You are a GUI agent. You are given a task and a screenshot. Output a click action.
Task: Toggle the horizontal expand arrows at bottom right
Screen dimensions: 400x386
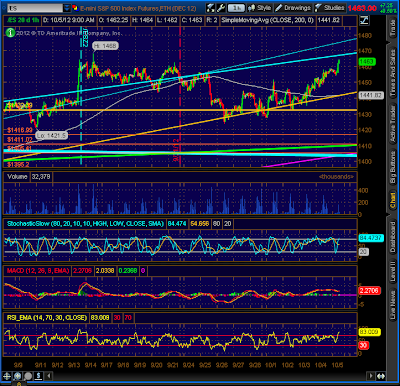click(x=381, y=376)
